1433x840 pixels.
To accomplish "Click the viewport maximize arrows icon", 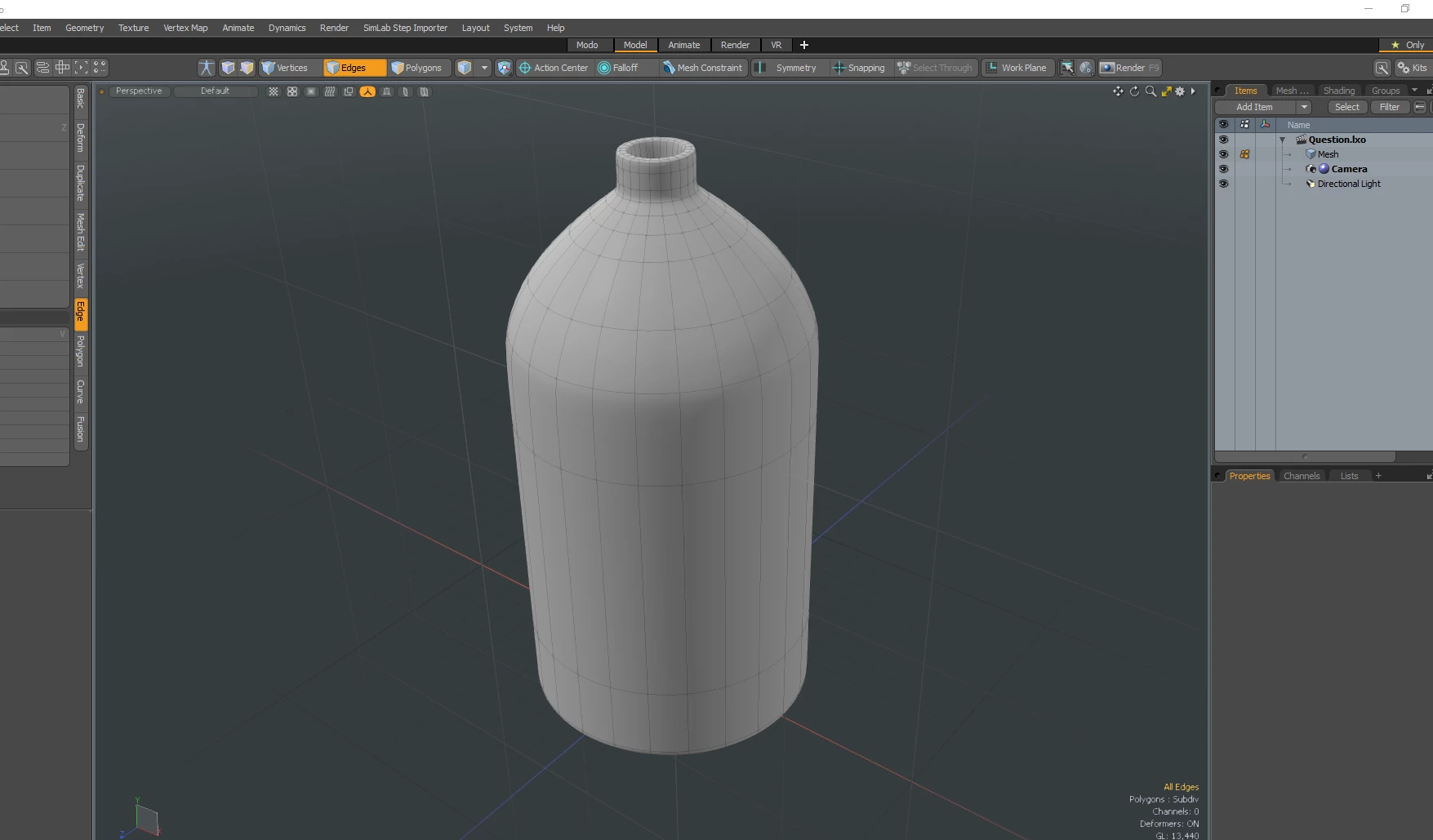I will [x=1166, y=91].
